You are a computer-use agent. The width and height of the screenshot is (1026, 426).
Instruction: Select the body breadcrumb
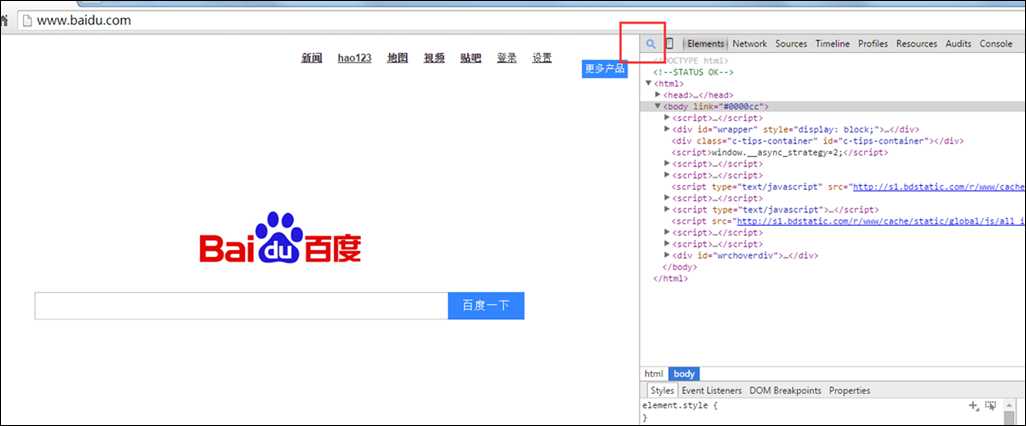pos(684,374)
